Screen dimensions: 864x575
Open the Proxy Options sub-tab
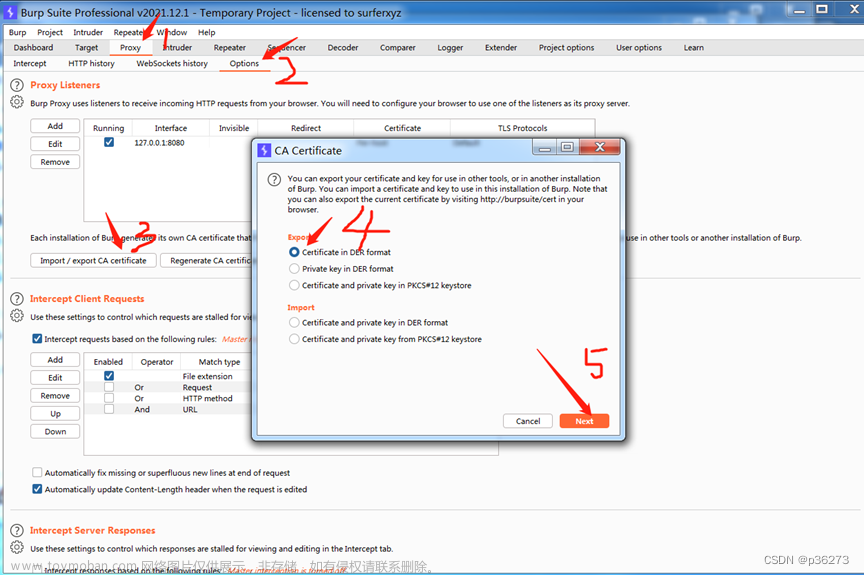pos(244,64)
